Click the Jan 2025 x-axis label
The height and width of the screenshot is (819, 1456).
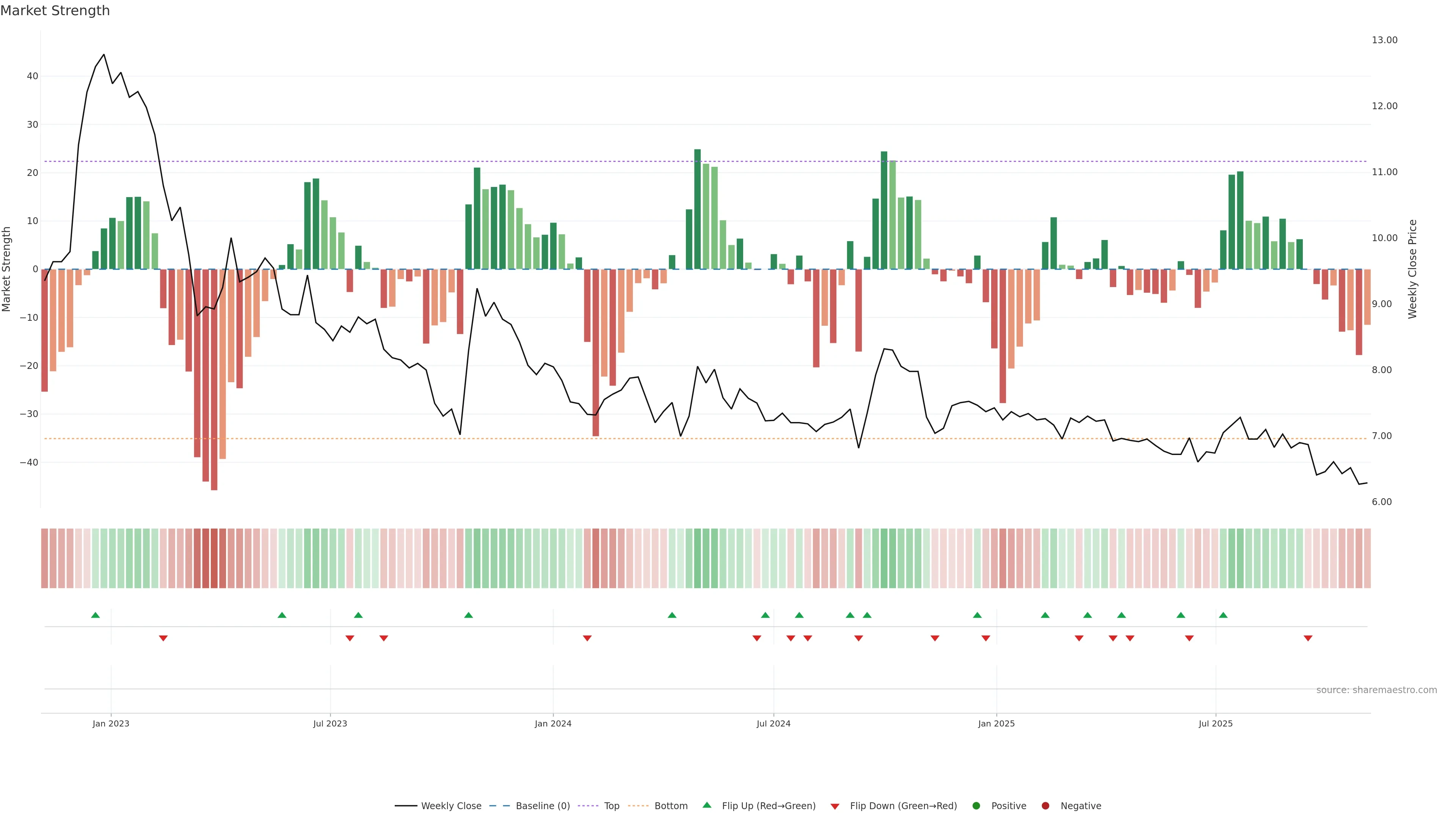click(x=996, y=723)
